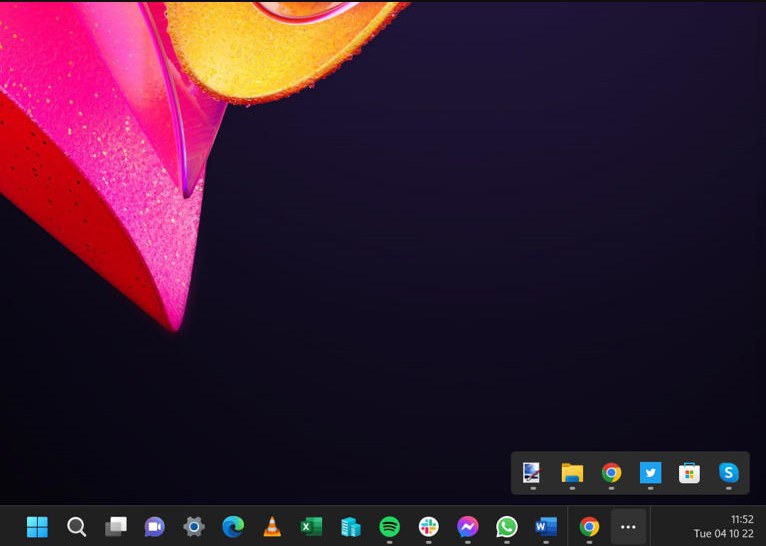Launch Microsoft Edge browser
This screenshot has width=766, height=546.
pos(233,527)
